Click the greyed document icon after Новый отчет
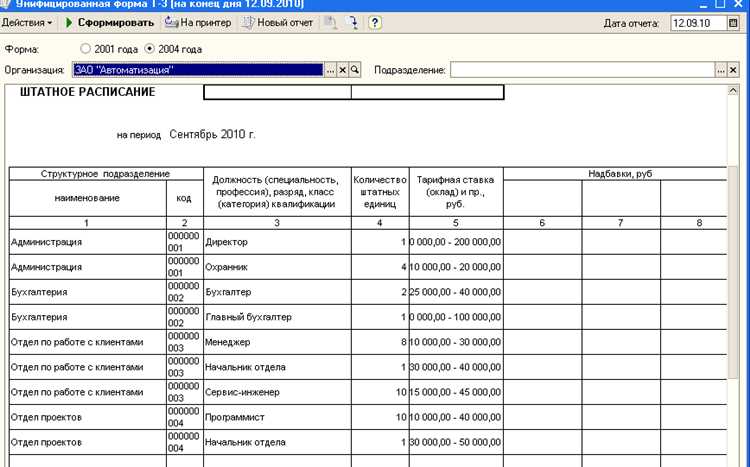 (x=330, y=22)
